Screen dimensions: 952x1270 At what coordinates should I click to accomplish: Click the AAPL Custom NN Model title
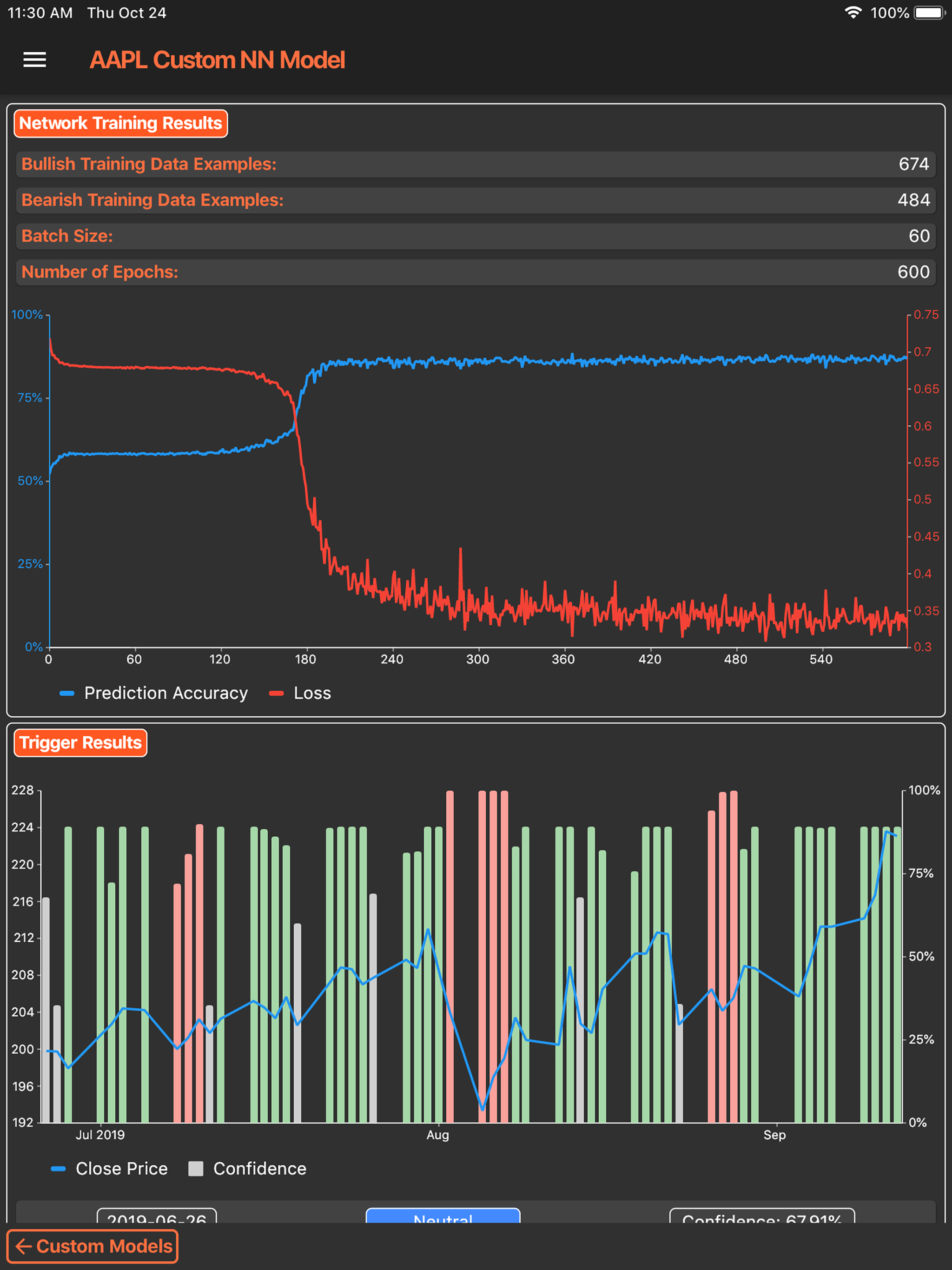pos(217,60)
